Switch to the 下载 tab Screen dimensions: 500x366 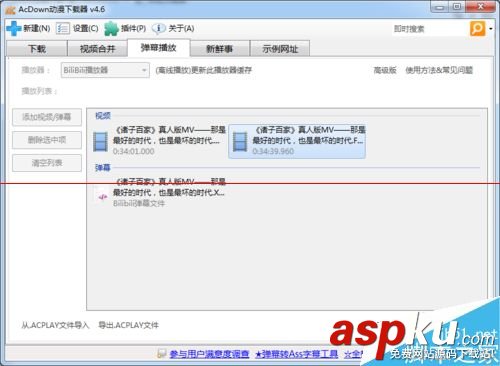(37, 49)
